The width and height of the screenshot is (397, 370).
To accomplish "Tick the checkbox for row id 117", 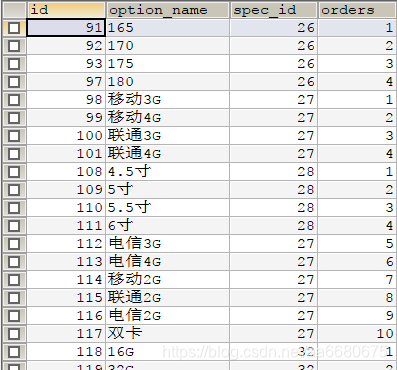I will click(x=14, y=334).
